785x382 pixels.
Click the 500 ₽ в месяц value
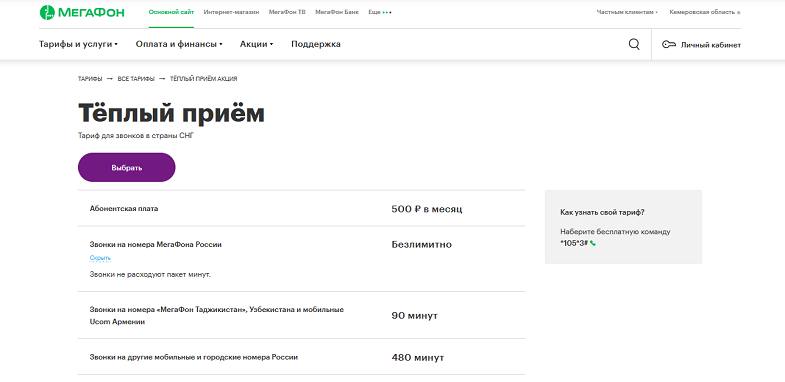click(x=427, y=209)
